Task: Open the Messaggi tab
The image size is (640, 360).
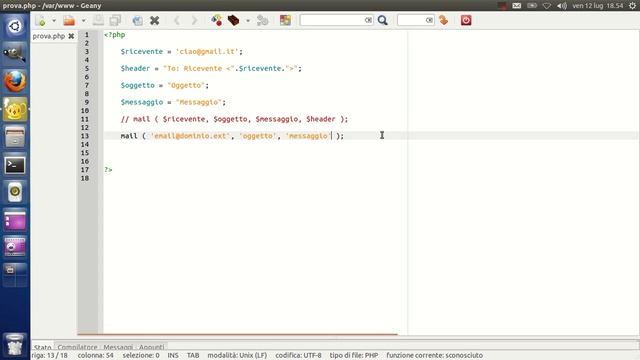Action: click(x=118, y=347)
